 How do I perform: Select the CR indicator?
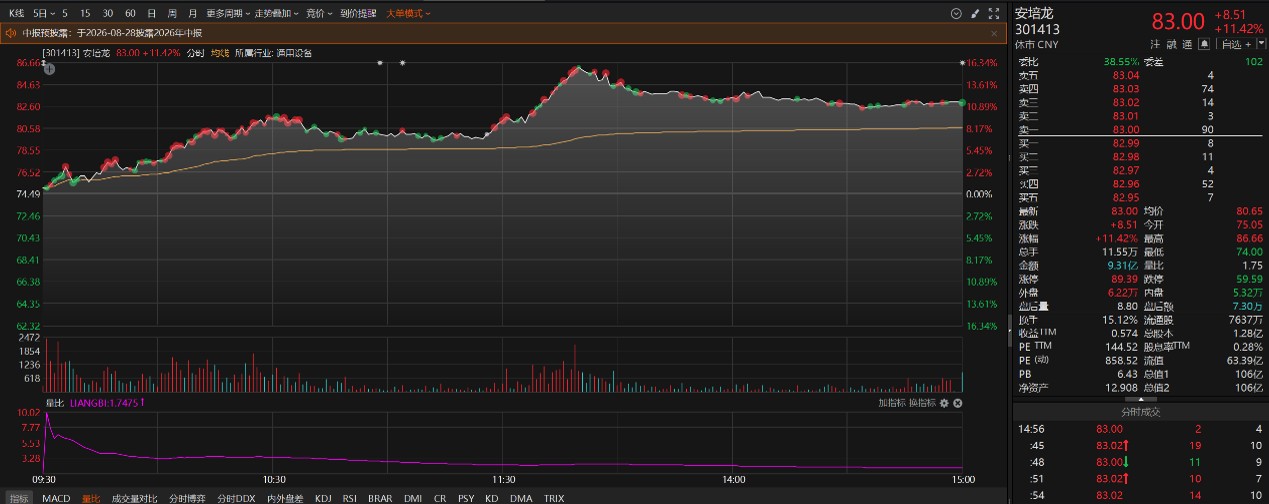tap(440, 497)
